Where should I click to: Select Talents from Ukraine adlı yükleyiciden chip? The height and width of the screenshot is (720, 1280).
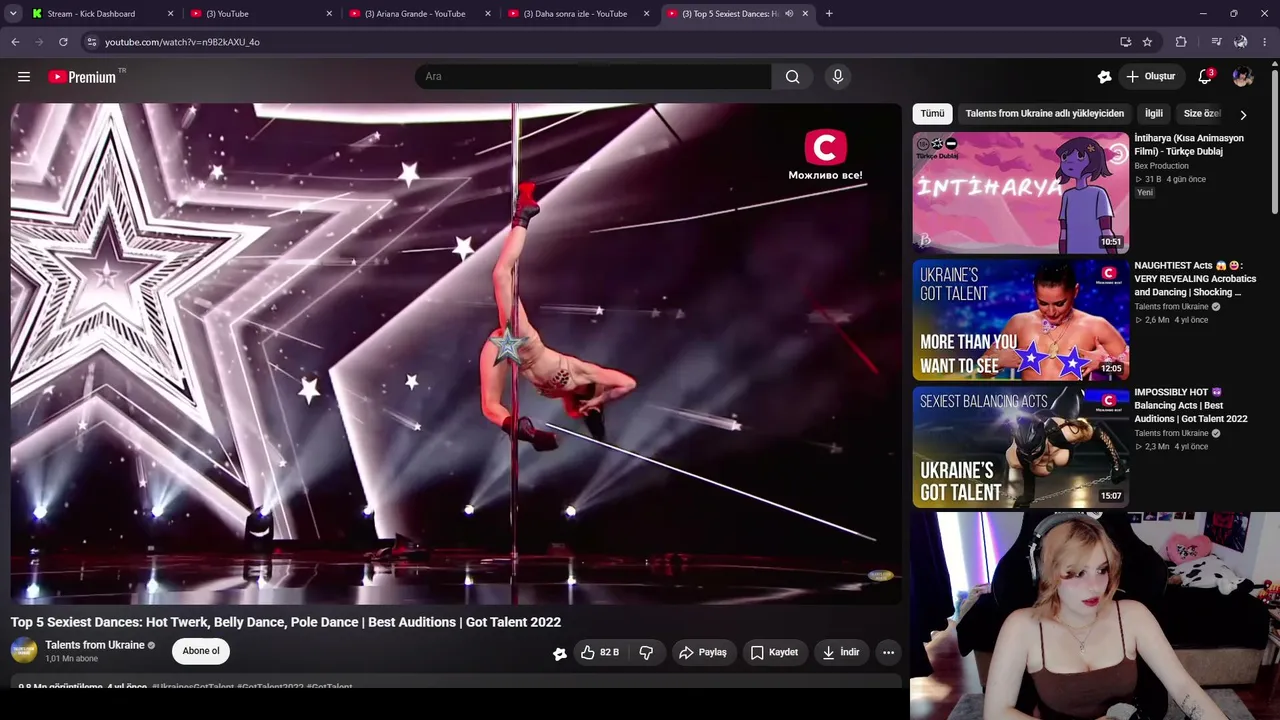coord(1044,114)
